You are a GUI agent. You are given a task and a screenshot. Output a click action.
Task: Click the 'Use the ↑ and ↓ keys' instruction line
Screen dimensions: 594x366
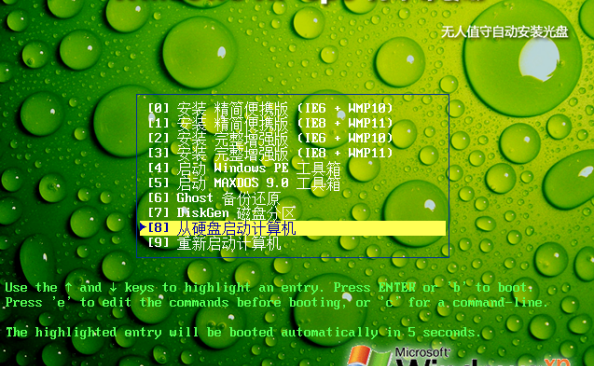coord(269,288)
